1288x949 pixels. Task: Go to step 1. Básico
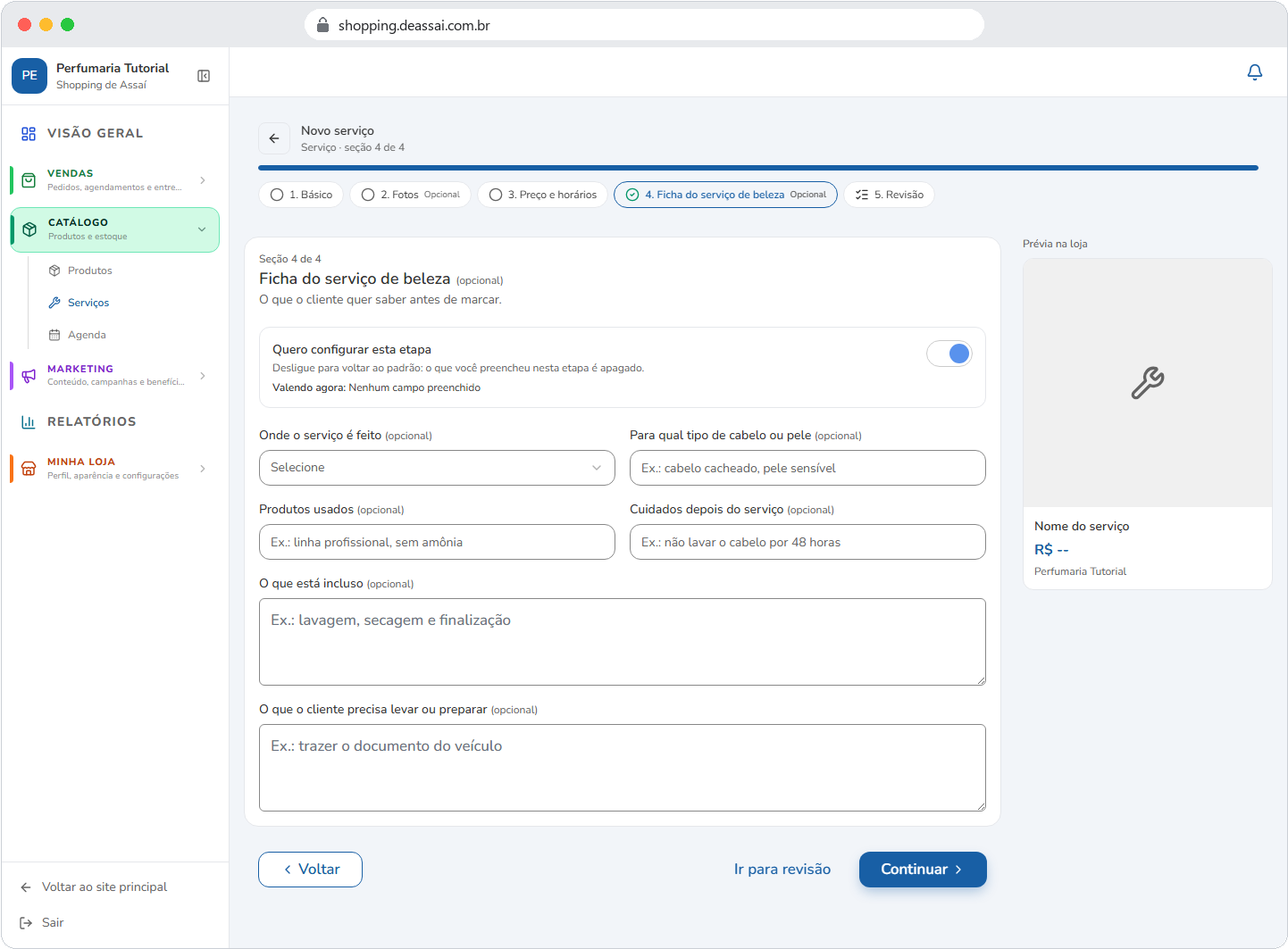click(x=301, y=195)
